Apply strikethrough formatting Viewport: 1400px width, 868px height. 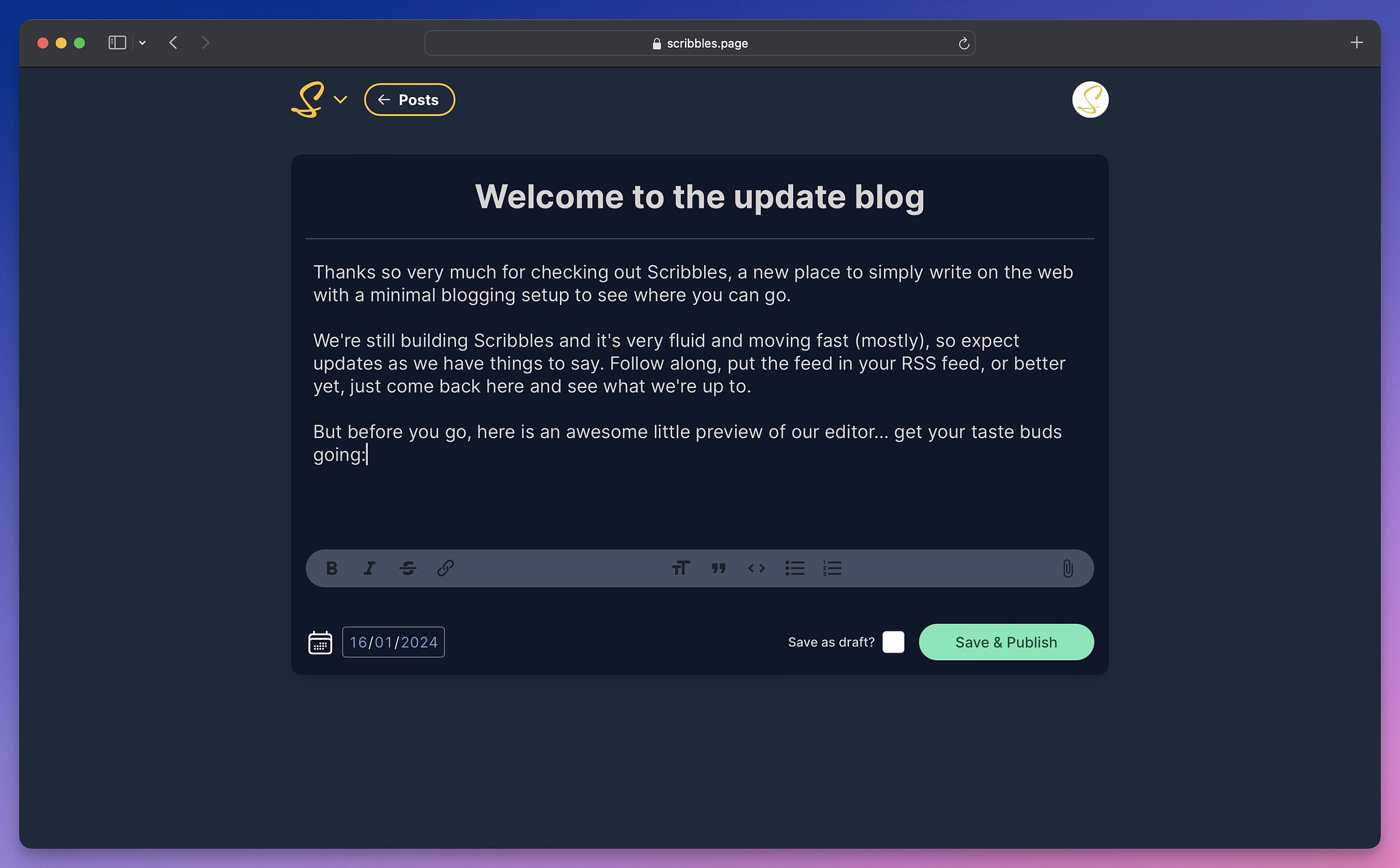tap(407, 568)
